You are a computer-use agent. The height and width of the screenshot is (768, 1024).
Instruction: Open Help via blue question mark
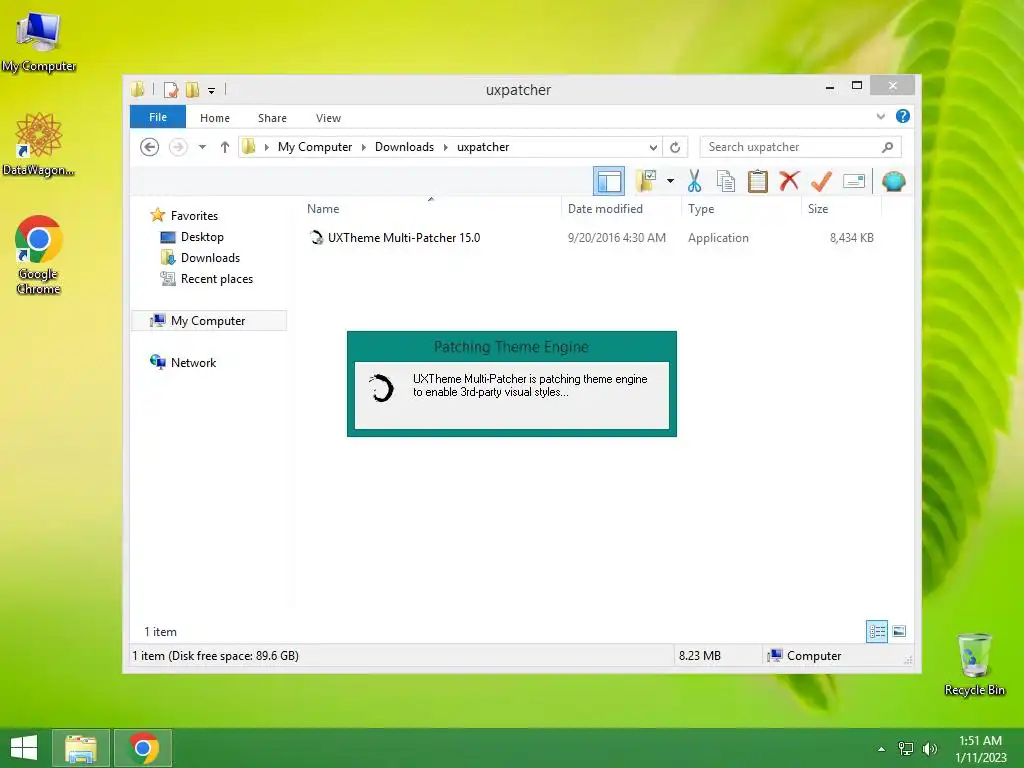pyautogui.click(x=903, y=116)
